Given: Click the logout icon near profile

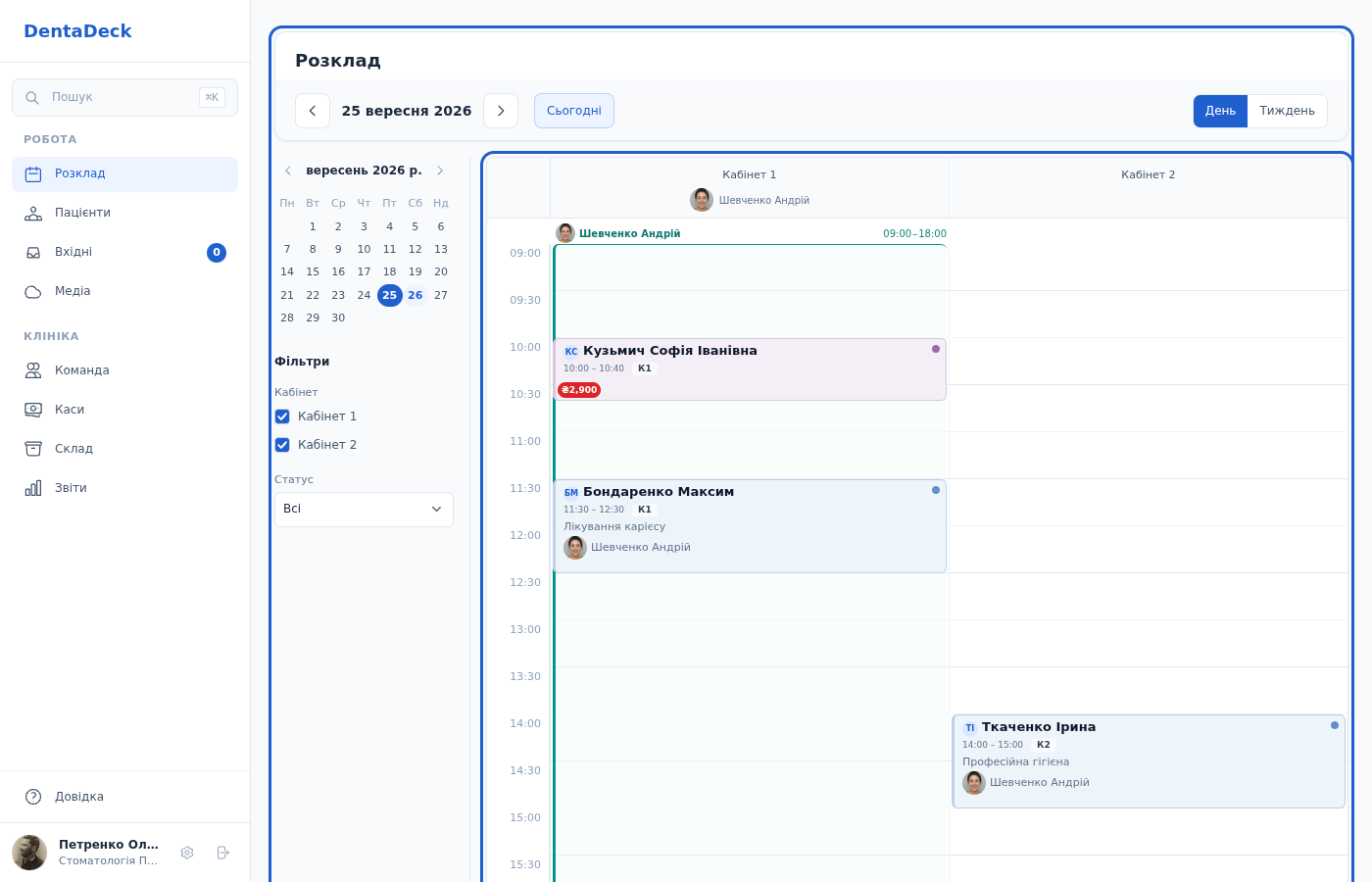Looking at the screenshot, I should (x=222, y=853).
